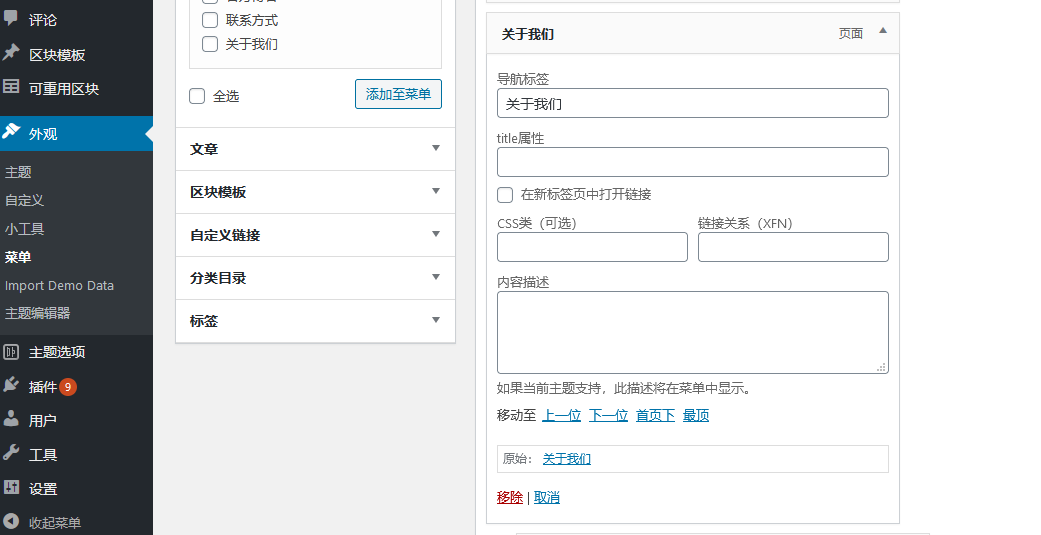Focus the CSS类 input field

(592, 247)
